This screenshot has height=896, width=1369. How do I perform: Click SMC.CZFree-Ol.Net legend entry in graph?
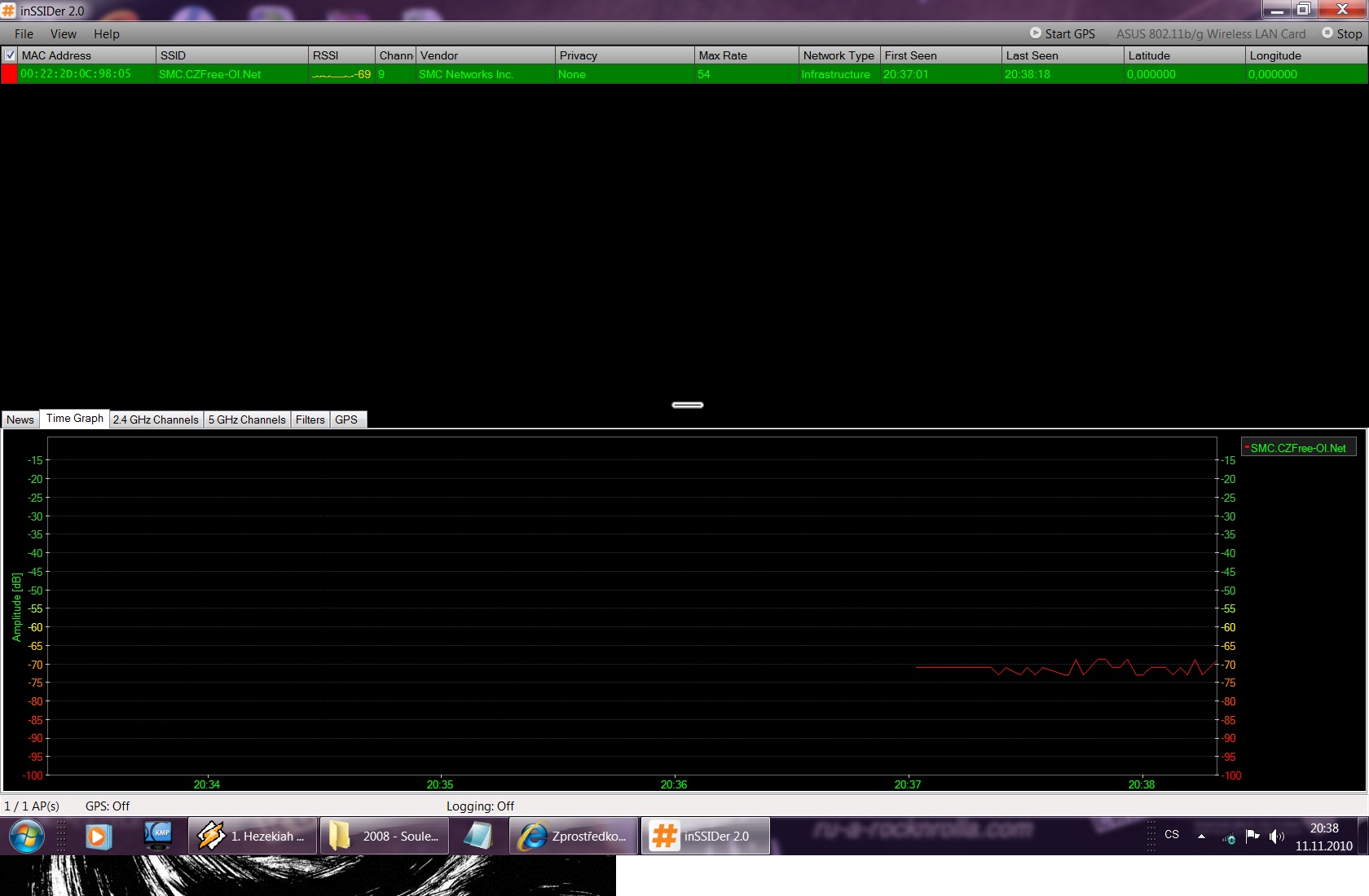coord(1298,448)
